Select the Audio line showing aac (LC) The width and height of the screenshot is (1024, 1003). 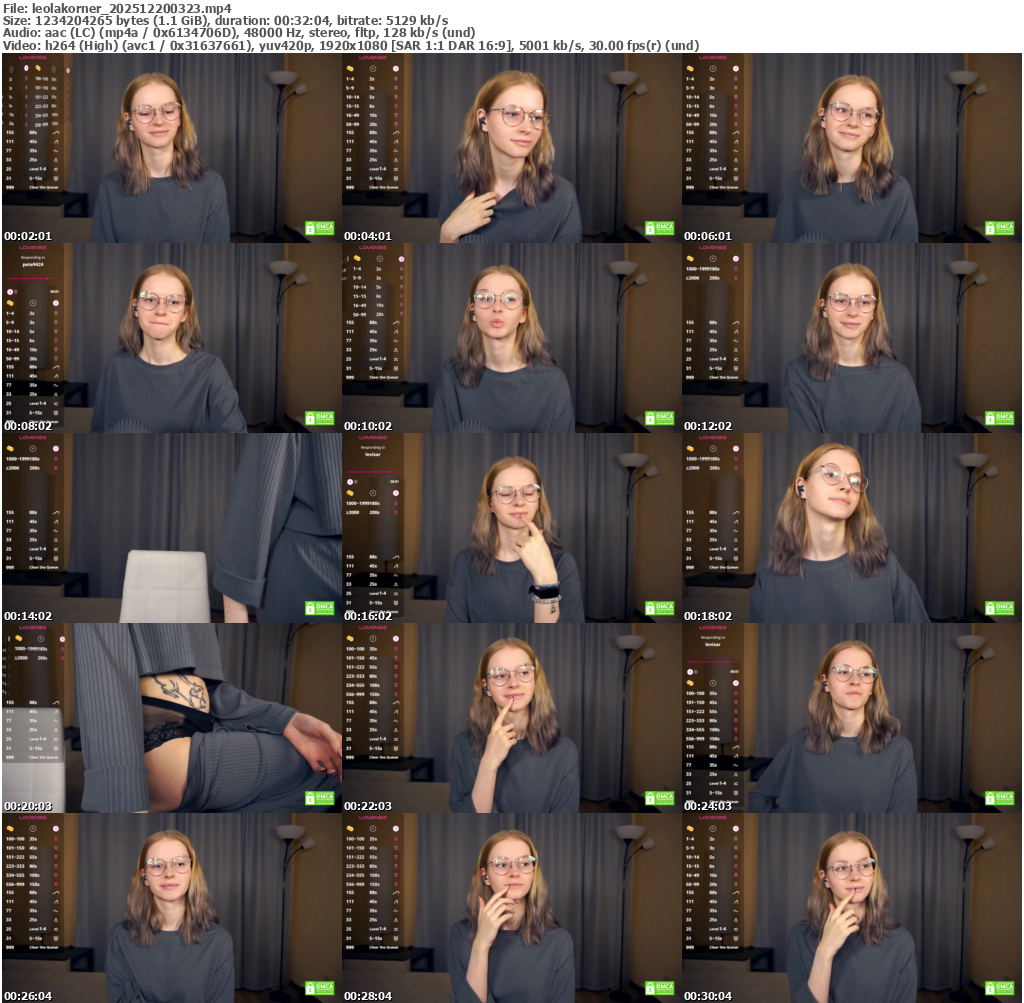pos(239,33)
